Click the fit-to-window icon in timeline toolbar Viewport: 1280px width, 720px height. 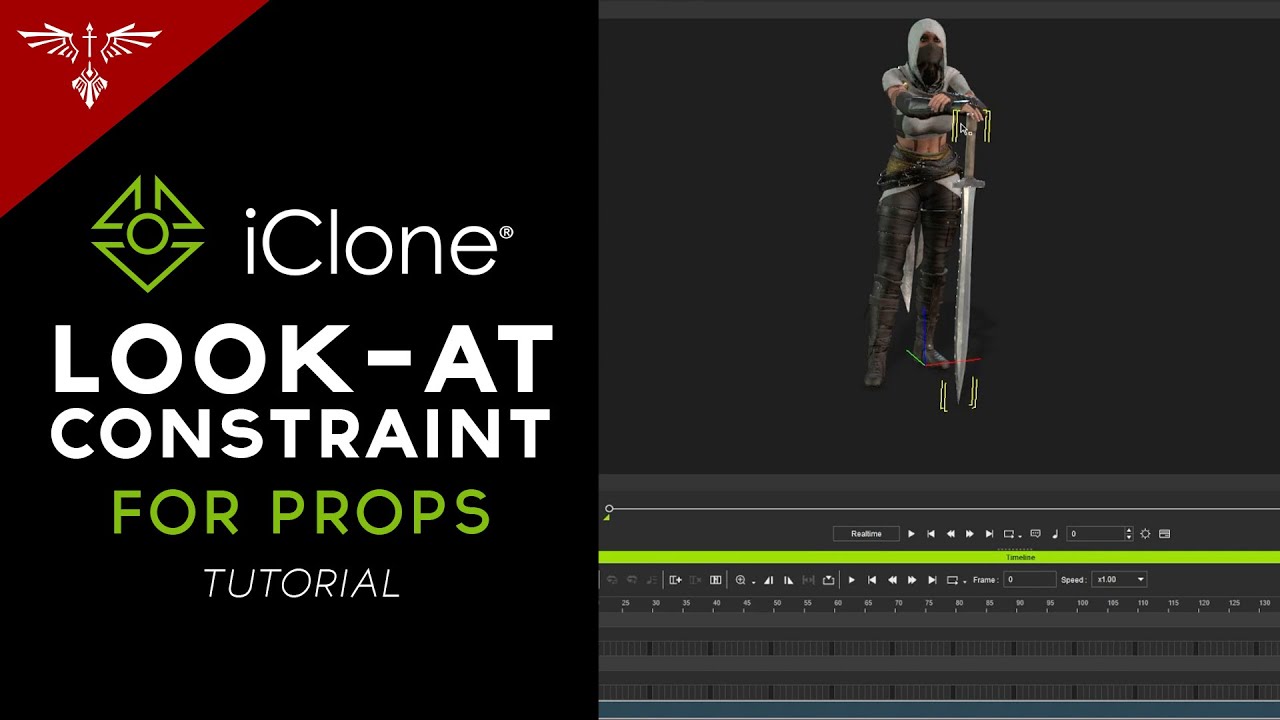click(808, 580)
